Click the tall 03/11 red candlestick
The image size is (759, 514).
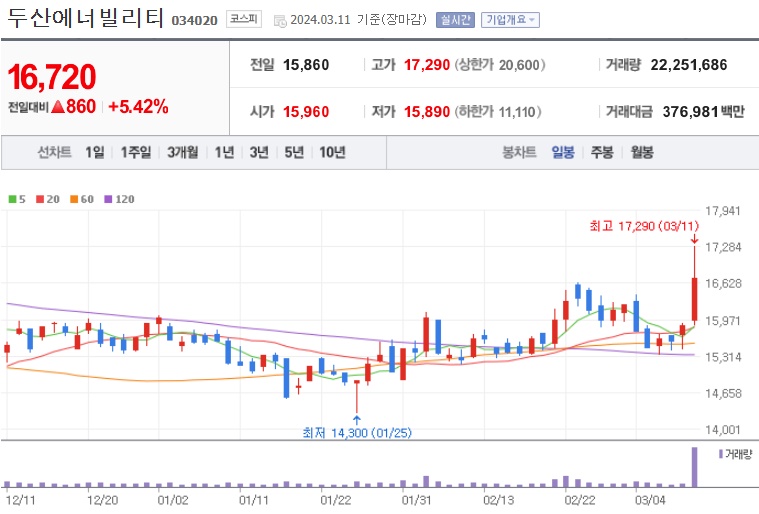[x=695, y=299]
